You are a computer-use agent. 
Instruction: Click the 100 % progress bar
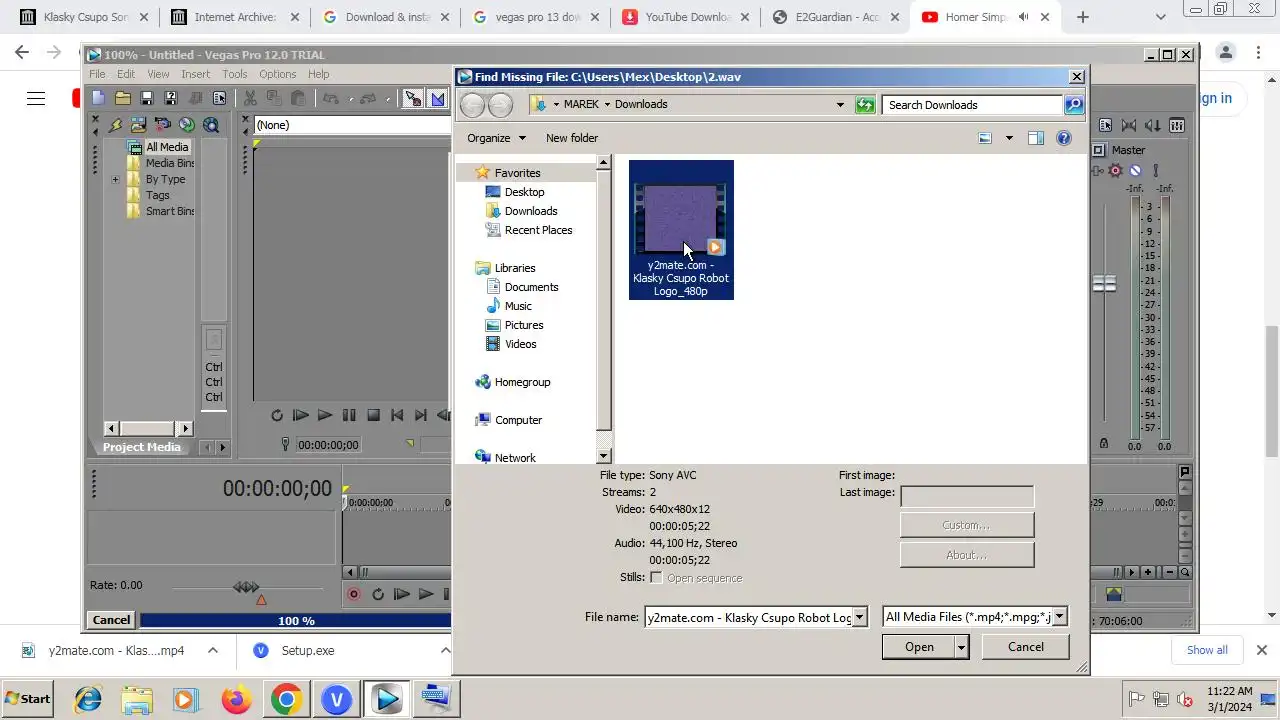[296, 620]
